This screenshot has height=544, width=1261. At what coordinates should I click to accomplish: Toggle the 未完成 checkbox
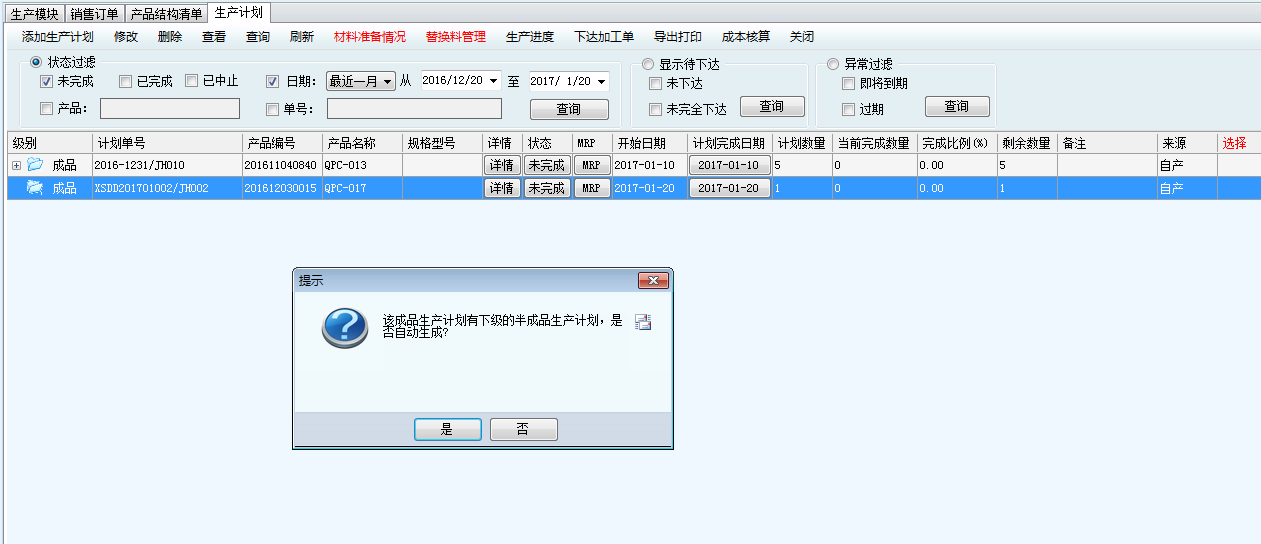(46, 82)
